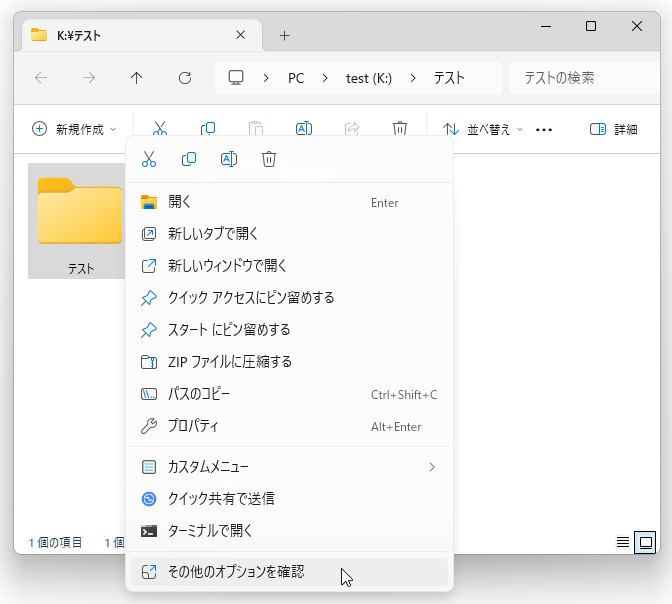
Task: Select 開く in the context menu
Action: 290,202
